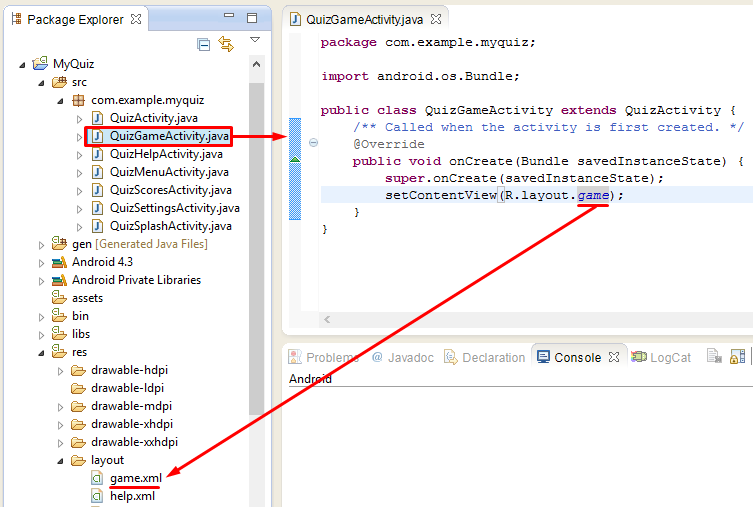Click the gen source folder icon
This screenshot has height=507, width=753.
(59, 243)
